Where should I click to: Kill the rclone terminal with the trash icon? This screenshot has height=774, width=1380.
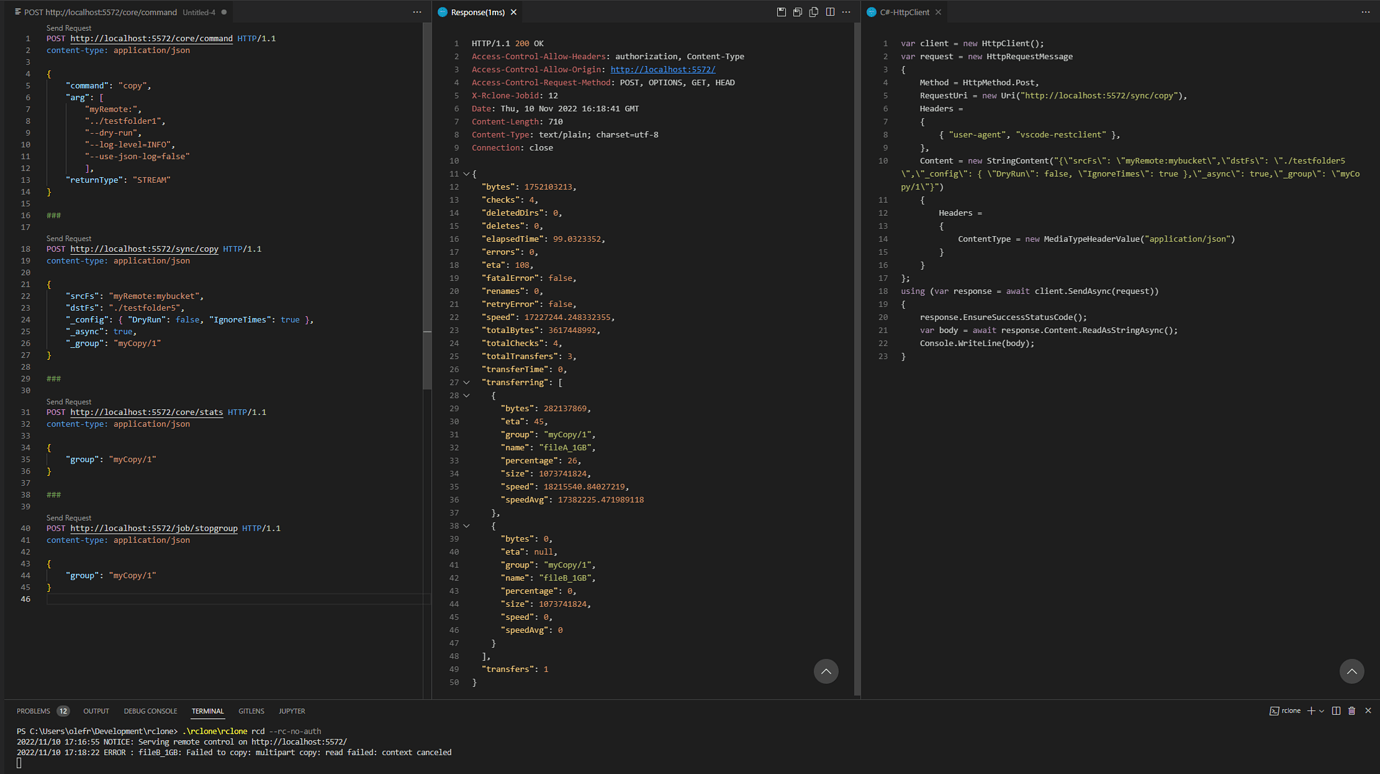[x=1351, y=710]
